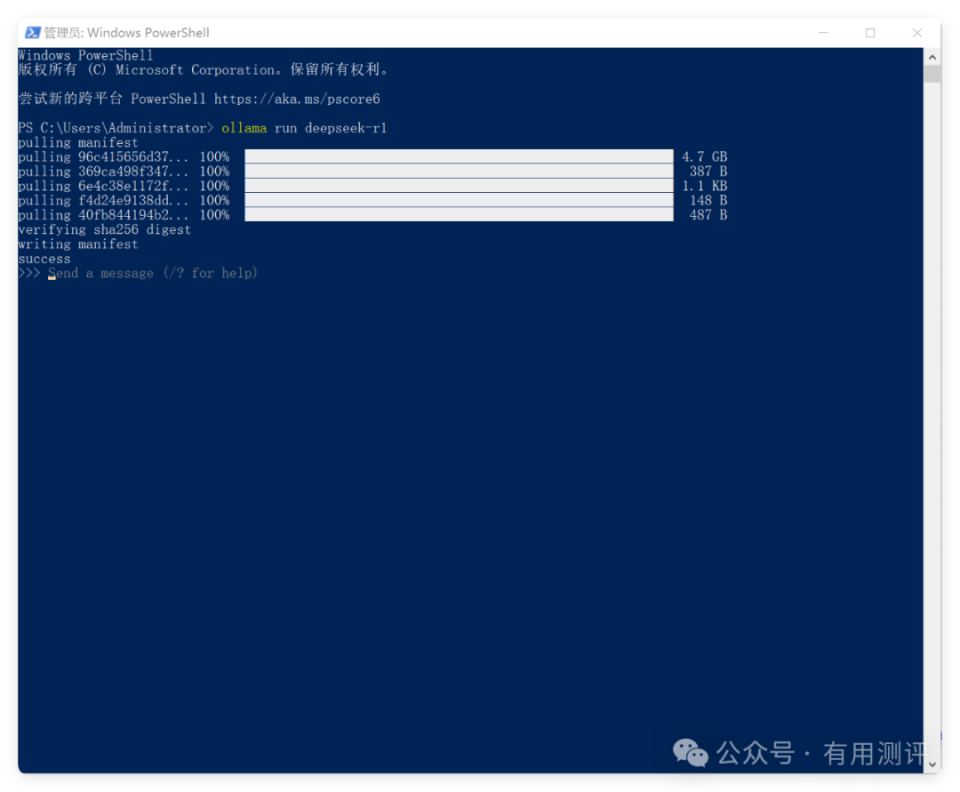Click the scrollbar up arrow
Viewport: 960px width, 792px height.
(932, 57)
